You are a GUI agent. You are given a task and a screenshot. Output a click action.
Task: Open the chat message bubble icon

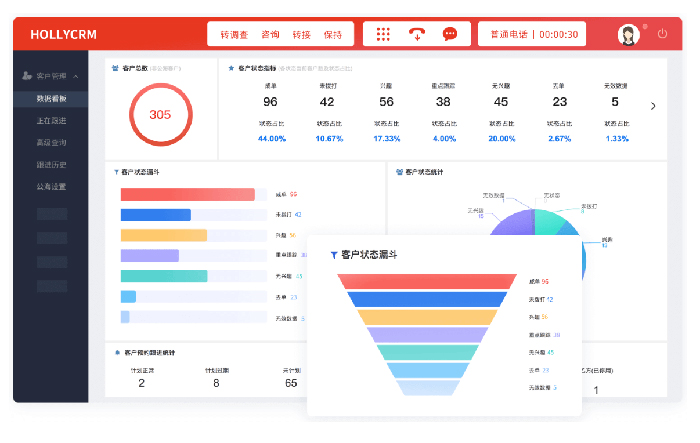(x=450, y=34)
